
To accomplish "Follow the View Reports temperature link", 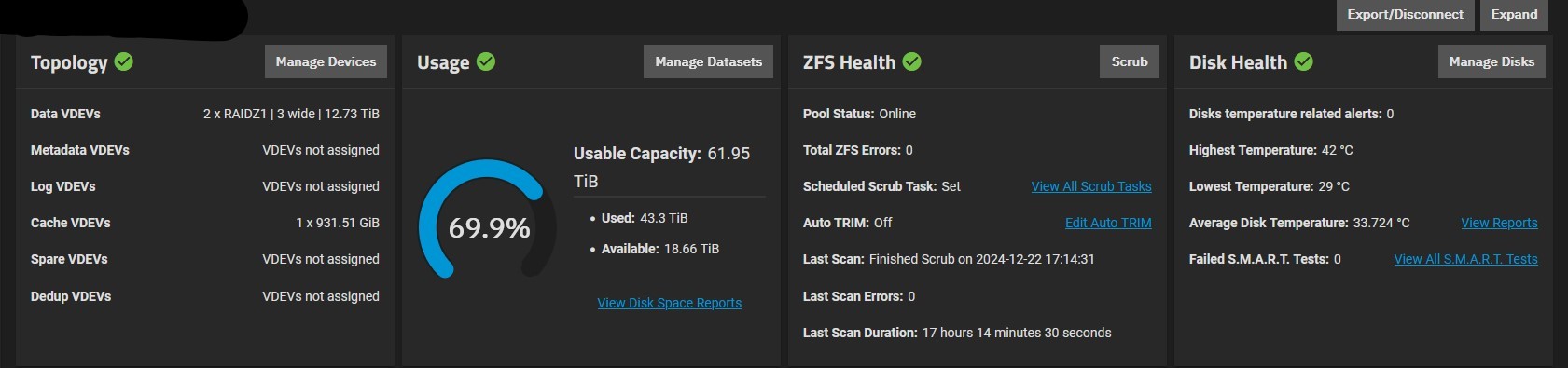I will (1499, 223).
